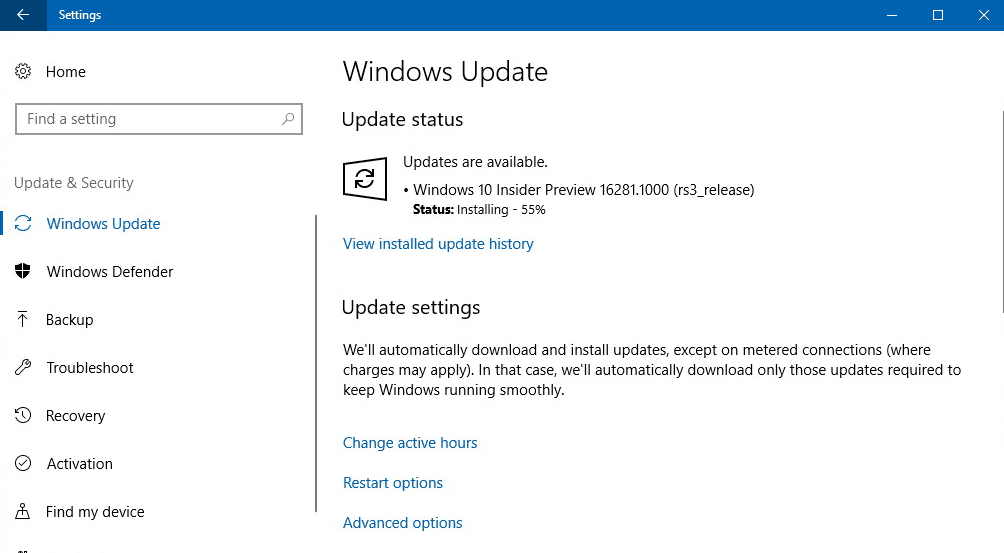The height and width of the screenshot is (553, 1004).
Task: Click the Status: Installing - 55% text
Action: coord(479,210)
